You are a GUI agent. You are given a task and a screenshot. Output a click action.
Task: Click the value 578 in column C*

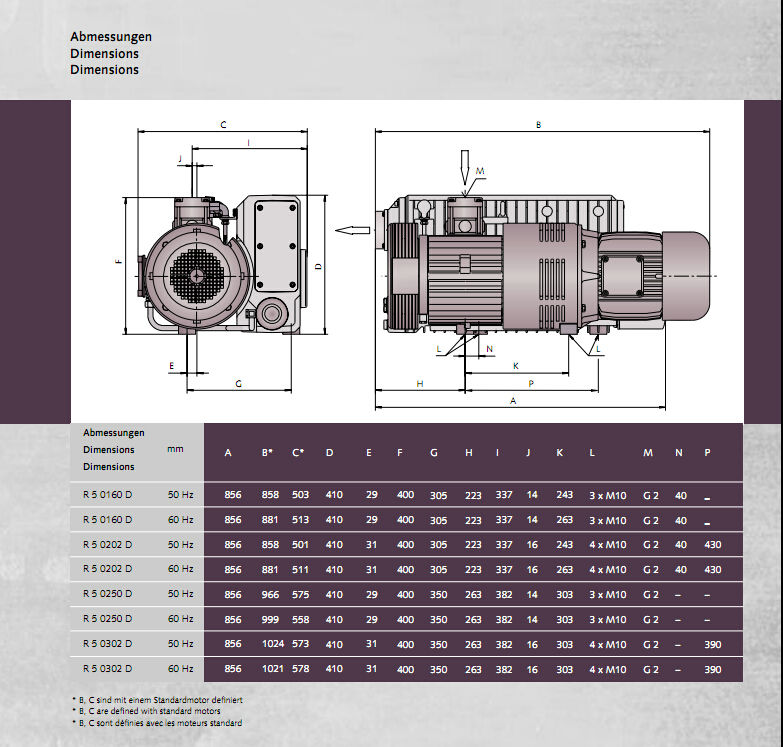point(302,670)
